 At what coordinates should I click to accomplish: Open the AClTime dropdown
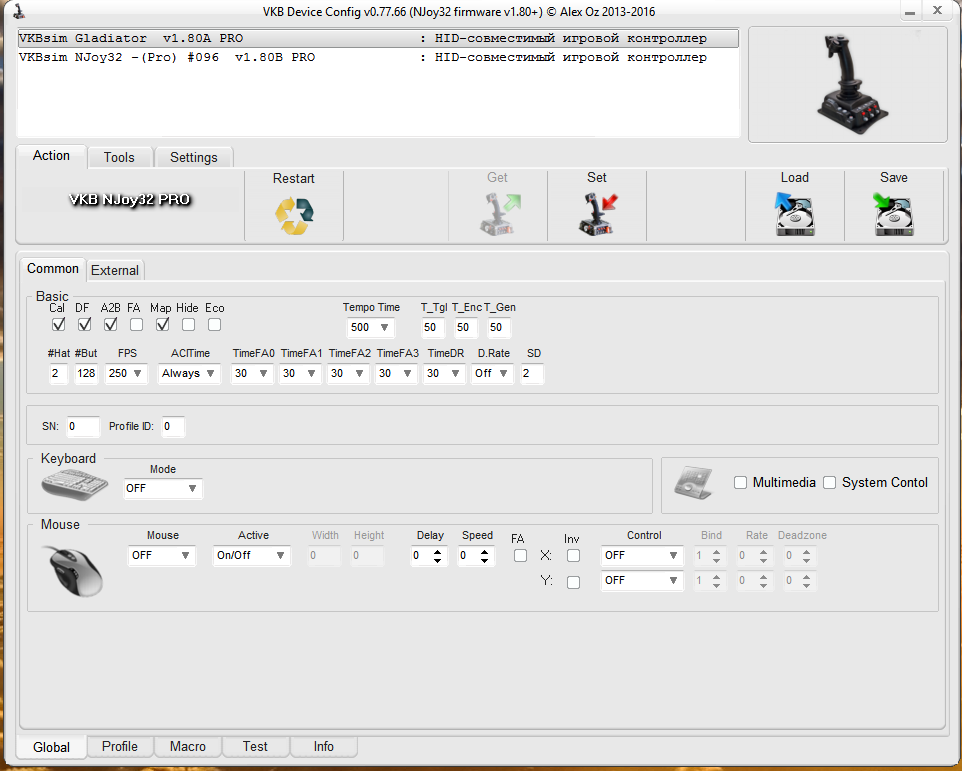coord(188,373)
